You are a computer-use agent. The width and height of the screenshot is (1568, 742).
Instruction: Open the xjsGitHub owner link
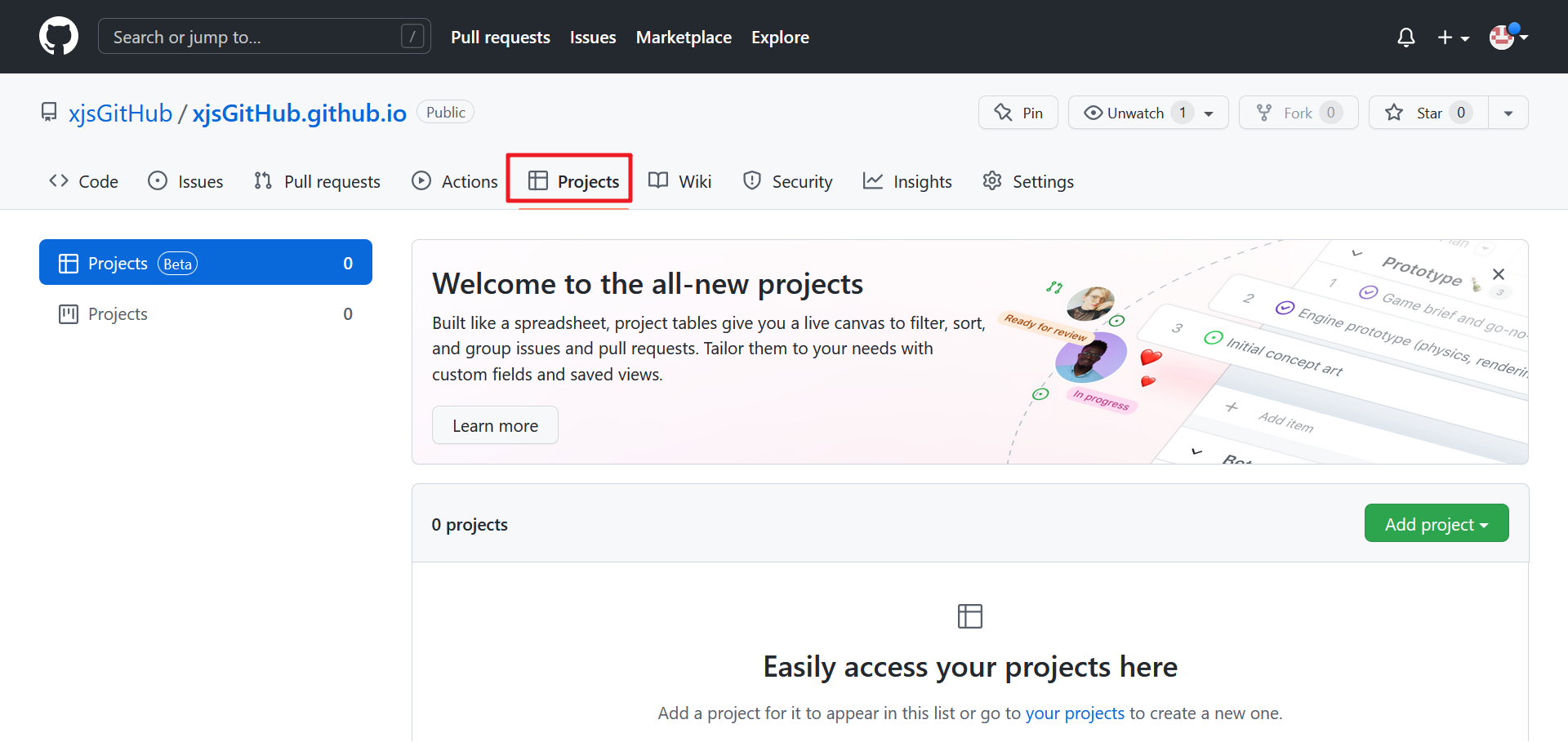coord(121,113)
